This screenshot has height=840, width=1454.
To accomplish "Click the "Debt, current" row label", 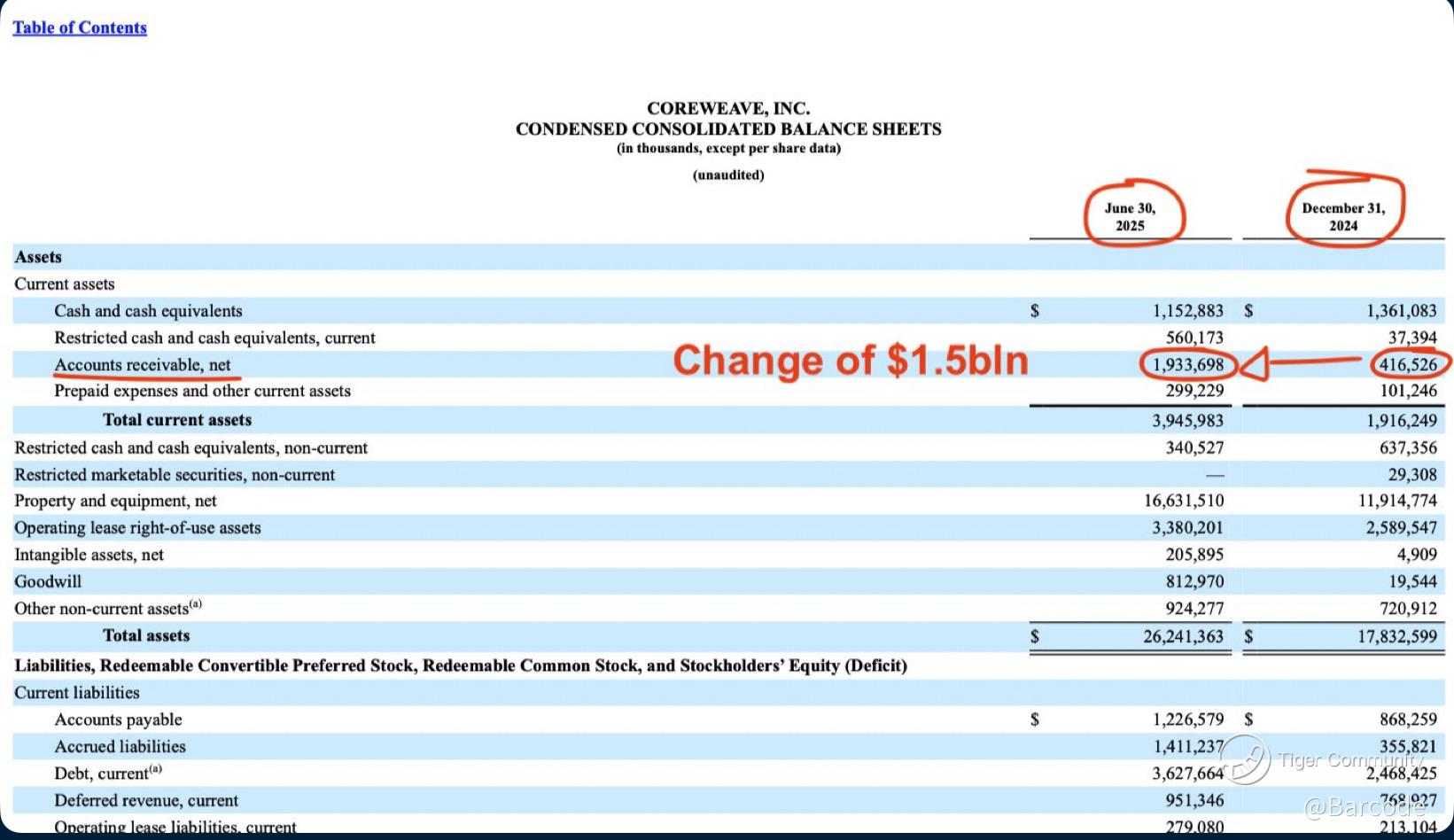I will [x=108, y=773].
